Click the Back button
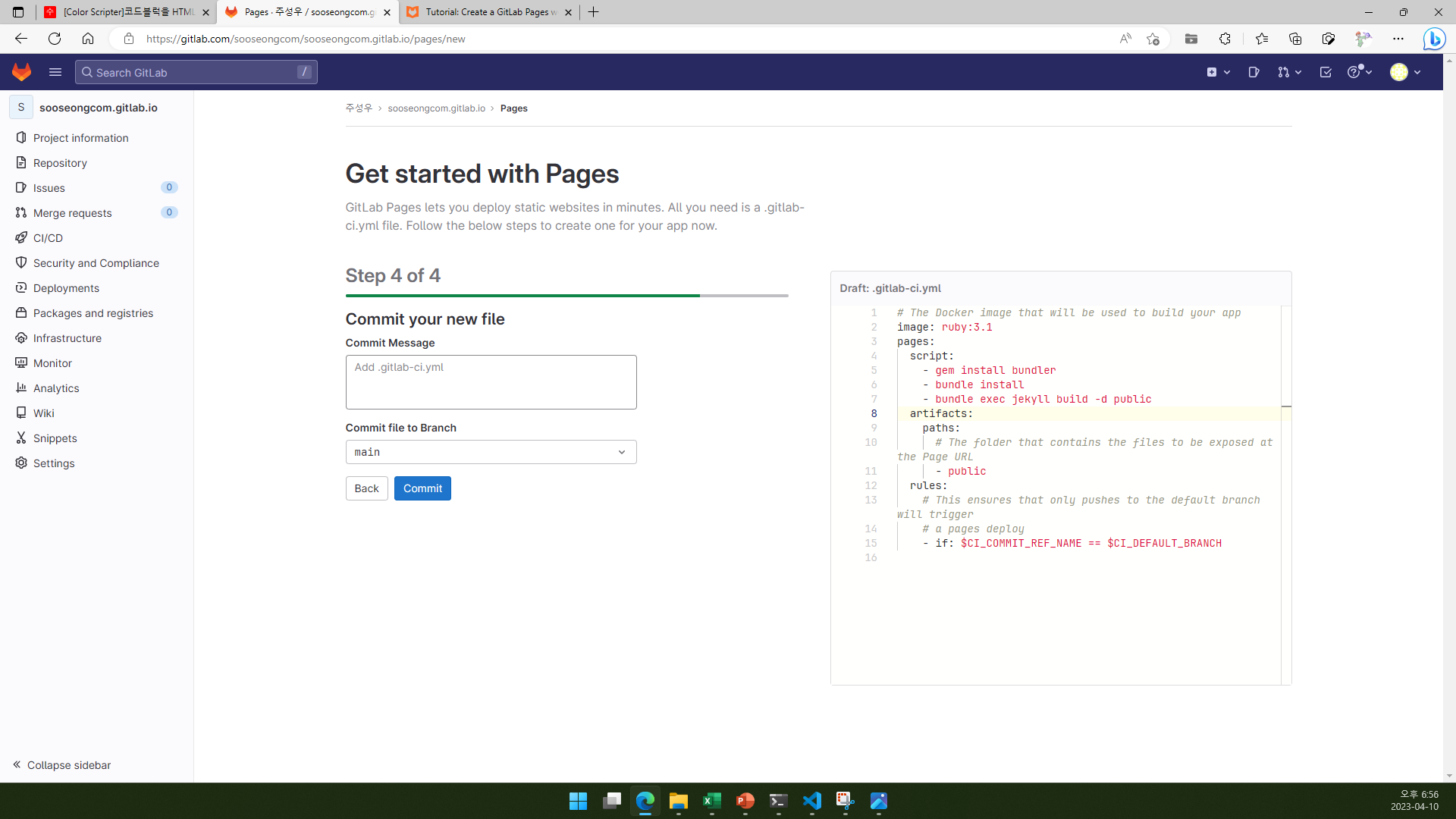This screenshot has height=819, width=1456. (366, 488)
